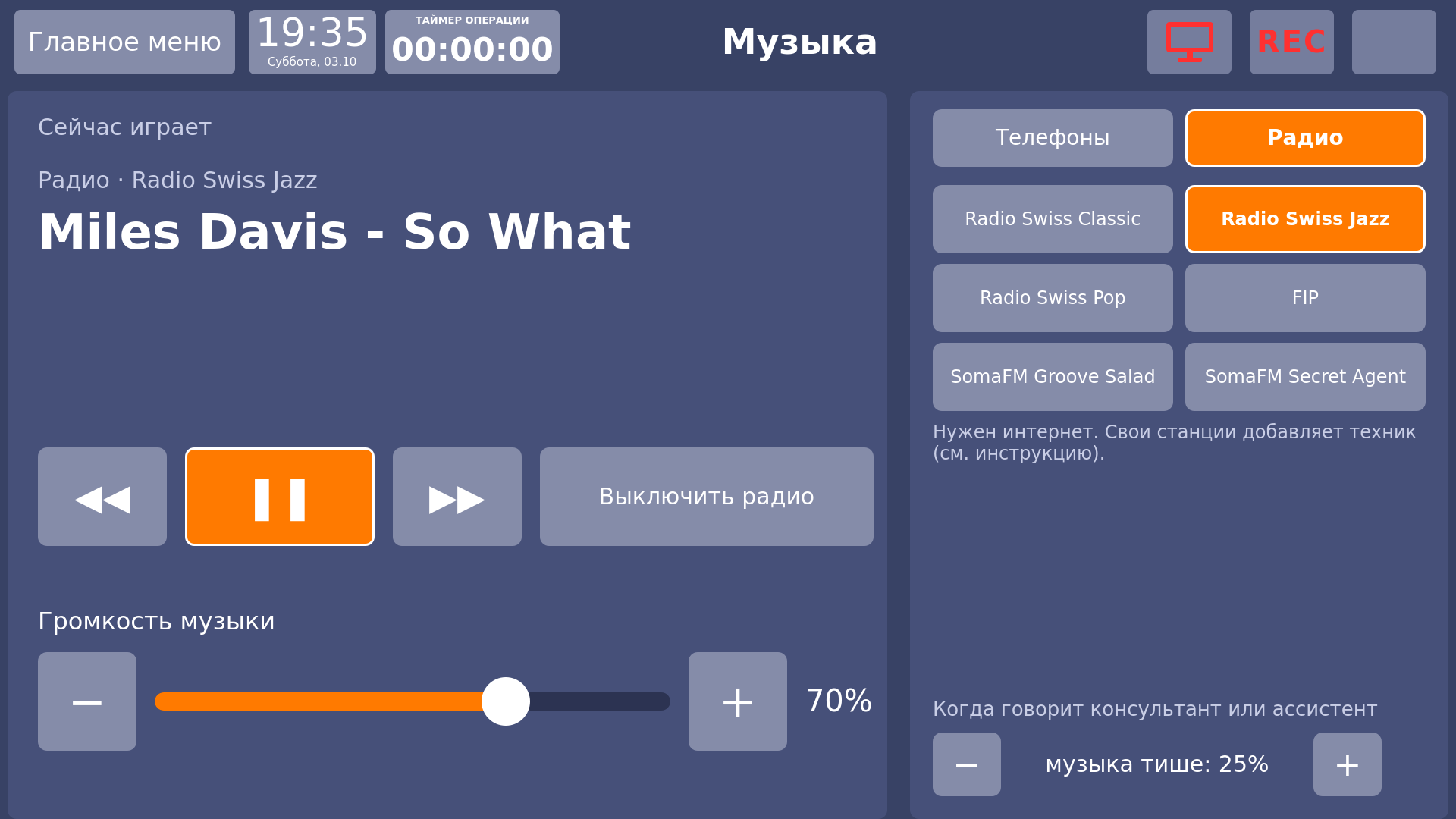
Task: Click the Музыка page title
Action: pyautogui.click(x=800, y=42)
